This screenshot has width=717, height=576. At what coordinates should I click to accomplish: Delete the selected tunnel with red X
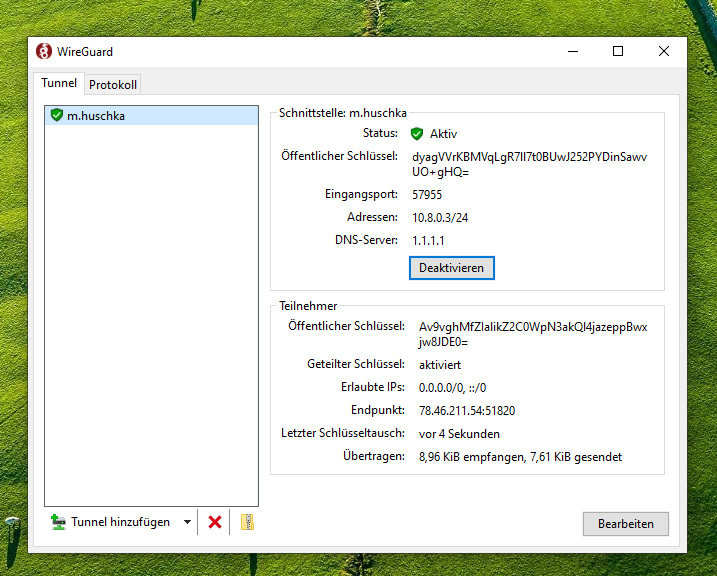point(214,522)
